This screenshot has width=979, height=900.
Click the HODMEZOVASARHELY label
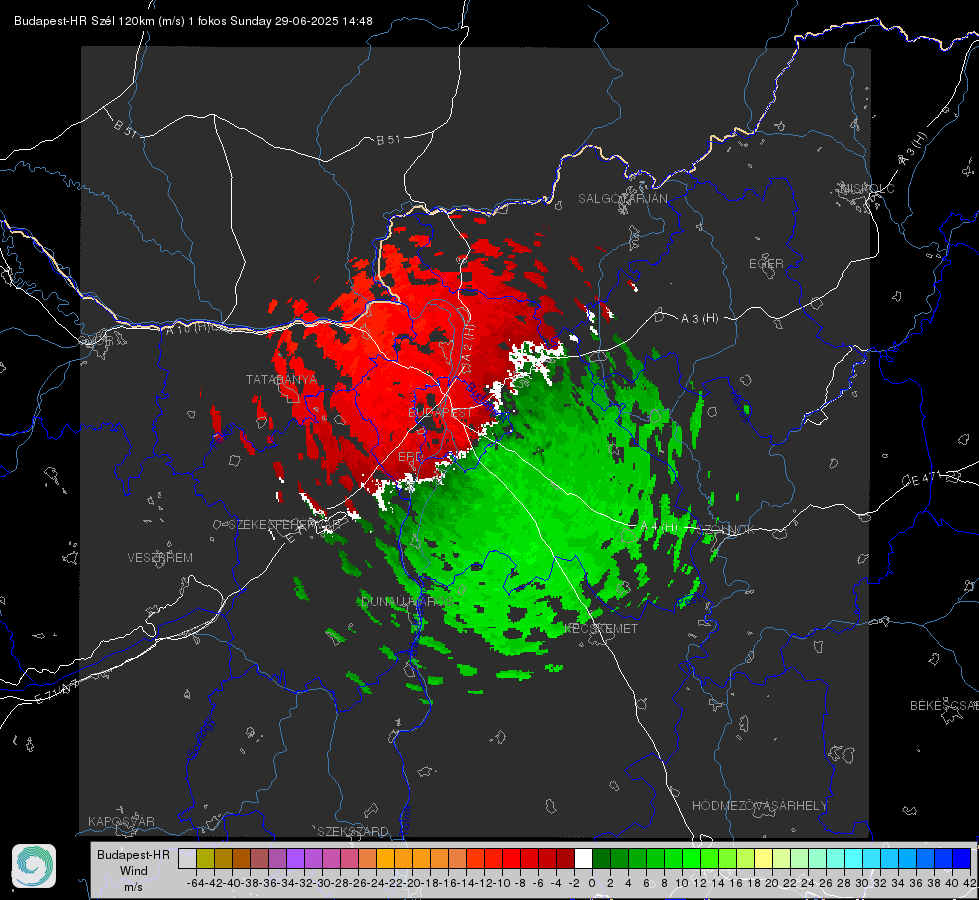[760, 806]
